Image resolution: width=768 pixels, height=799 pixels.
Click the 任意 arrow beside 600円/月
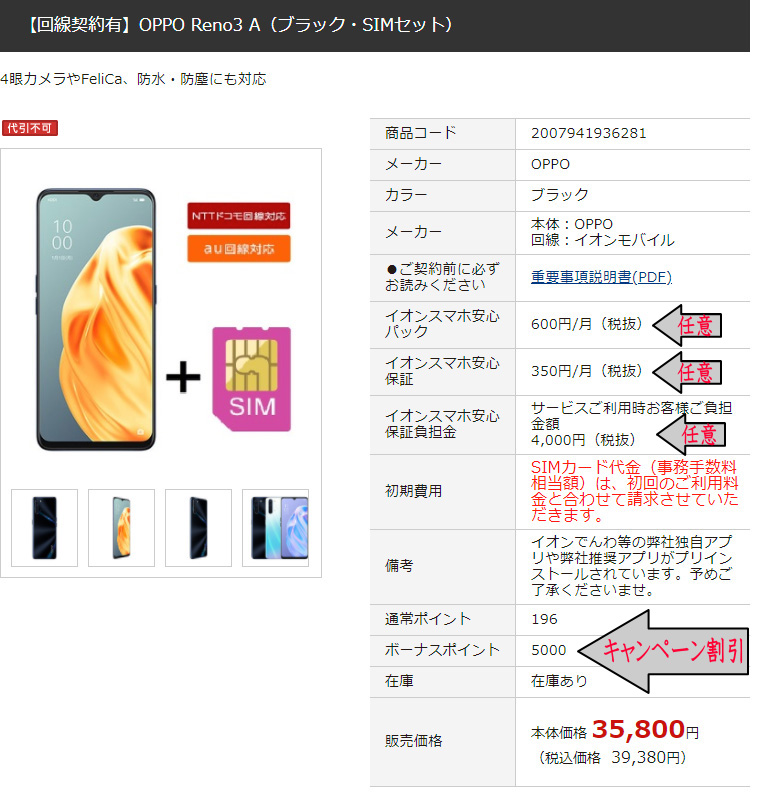point(687,326)
